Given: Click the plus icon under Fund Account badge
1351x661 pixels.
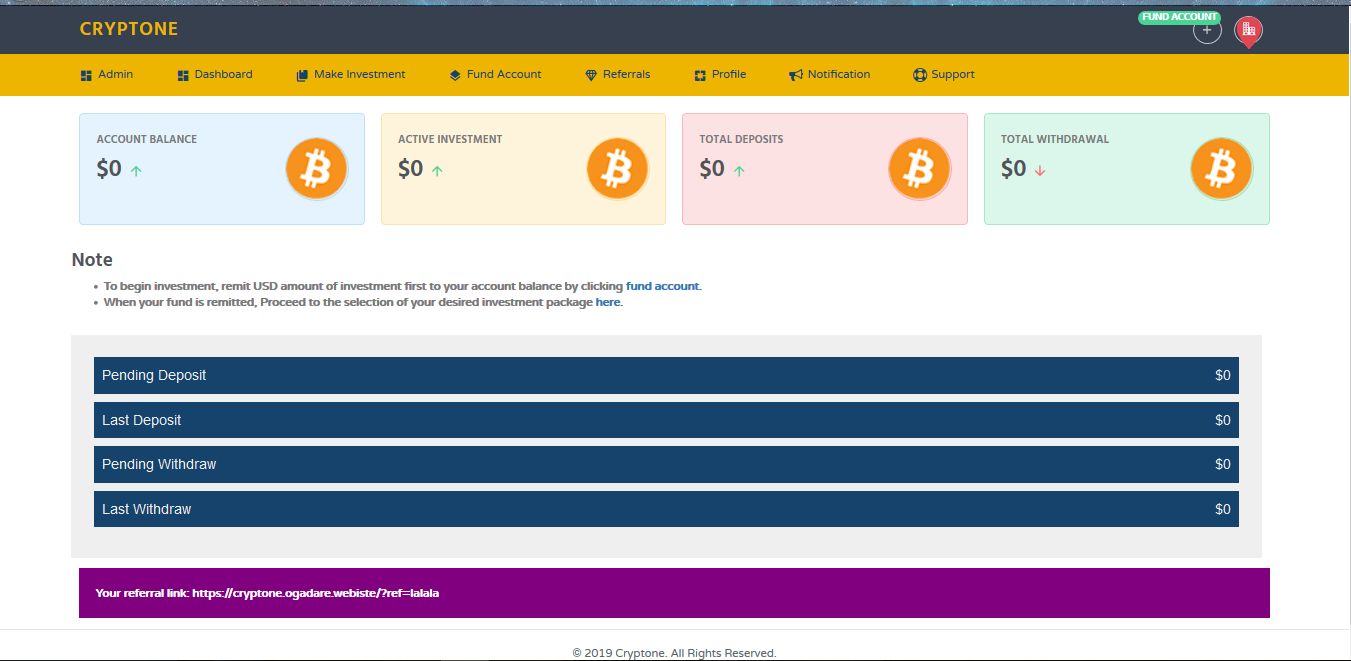Looking at the screenshot, I should tap(1207, 30).
